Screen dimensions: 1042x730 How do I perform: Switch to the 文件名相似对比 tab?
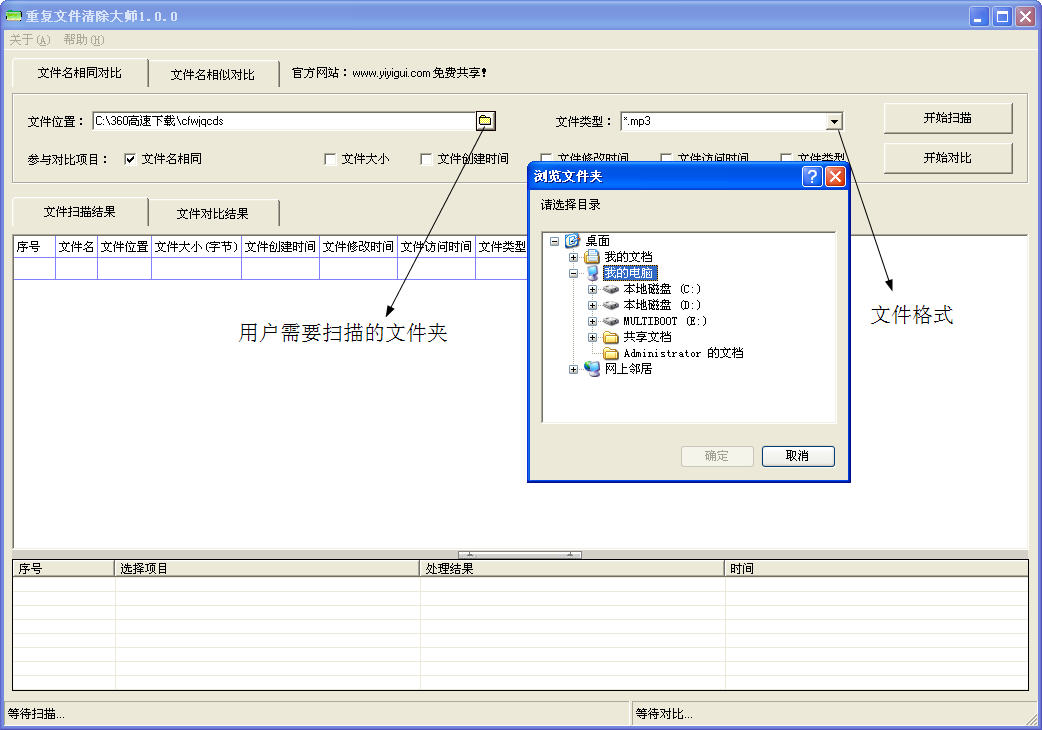[213, 74]
